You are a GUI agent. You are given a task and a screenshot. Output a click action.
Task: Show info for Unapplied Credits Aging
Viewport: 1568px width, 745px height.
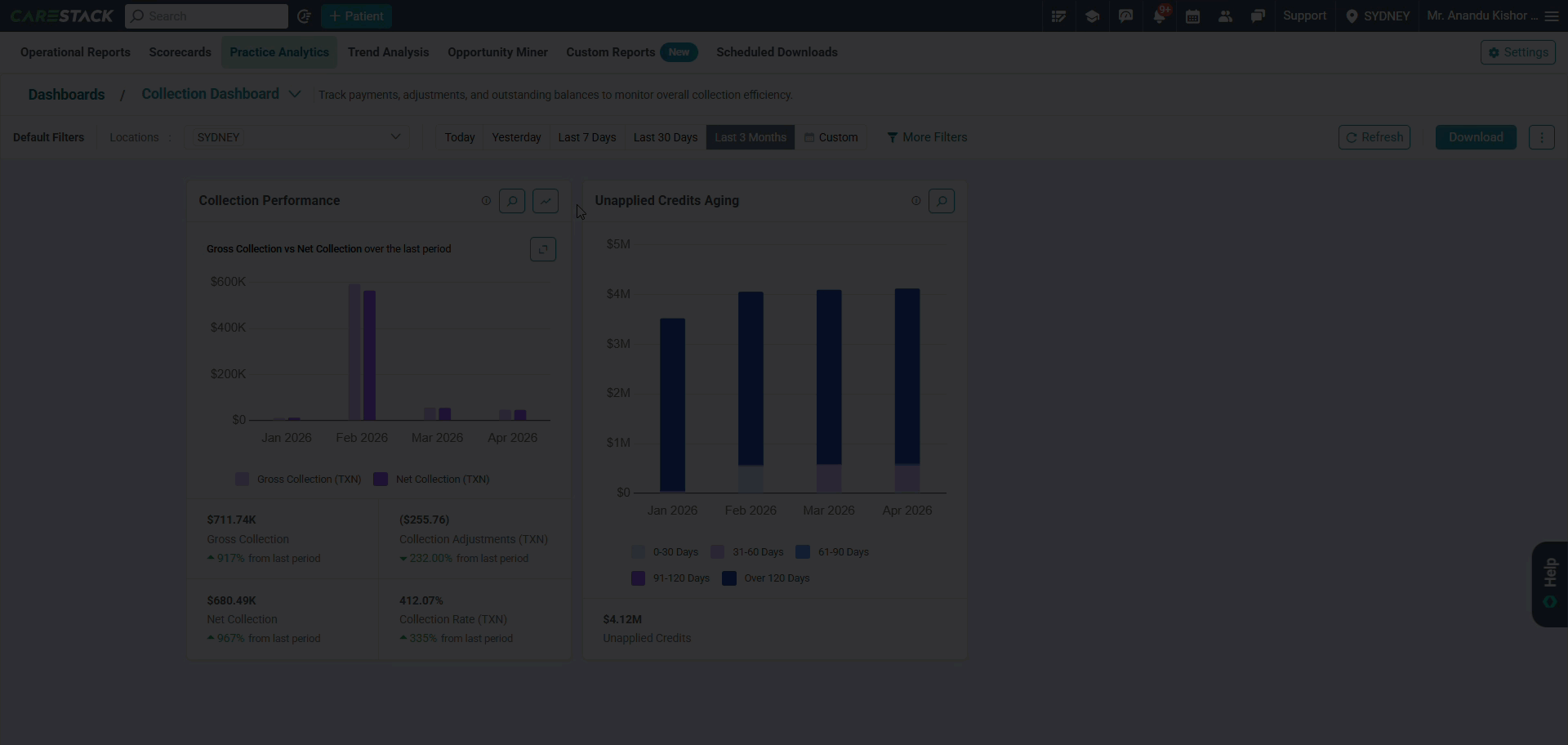click(916, 201)
